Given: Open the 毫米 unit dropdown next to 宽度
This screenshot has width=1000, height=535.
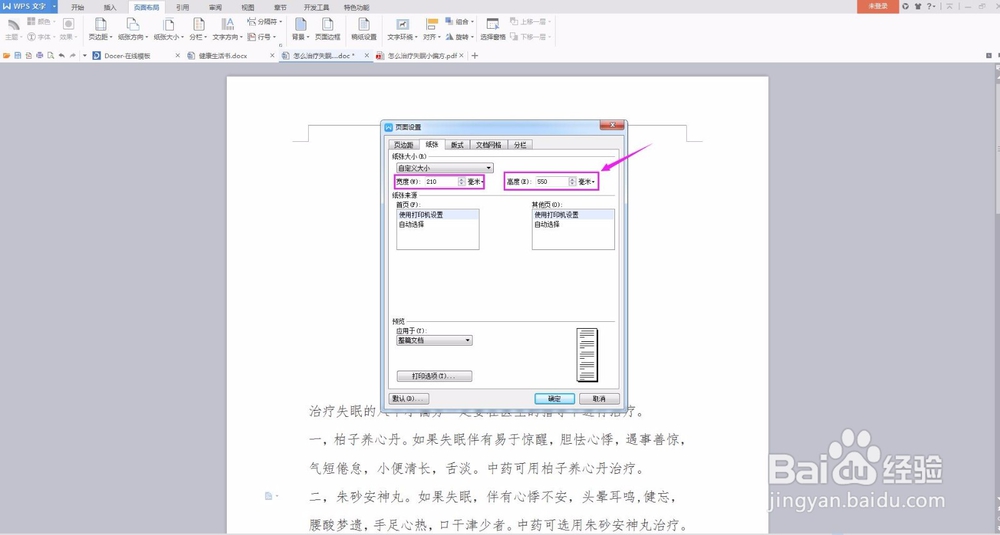Looking at the screenshot, I should (475, 182).
